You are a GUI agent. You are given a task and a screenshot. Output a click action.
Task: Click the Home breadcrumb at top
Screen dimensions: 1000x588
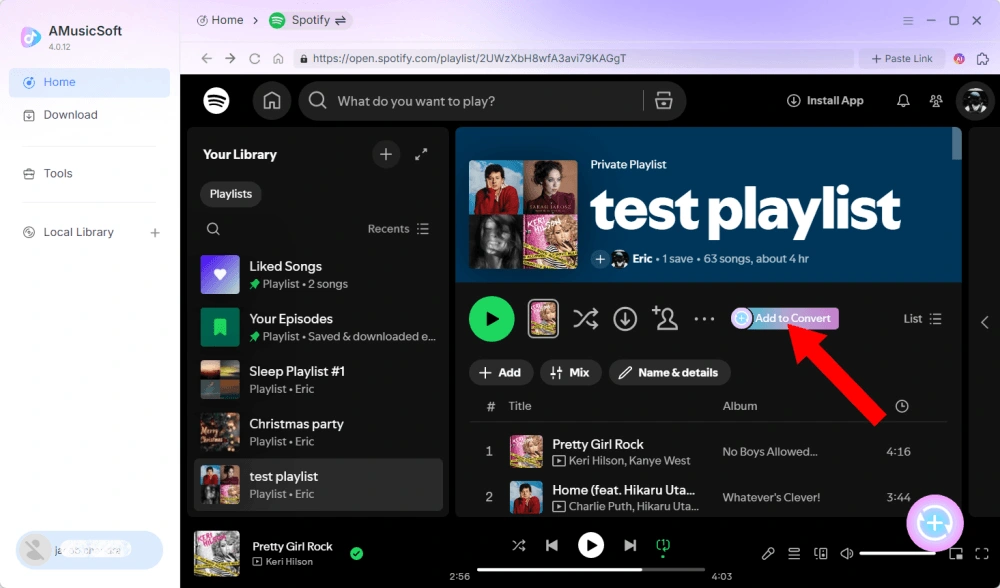pos(220,20)
